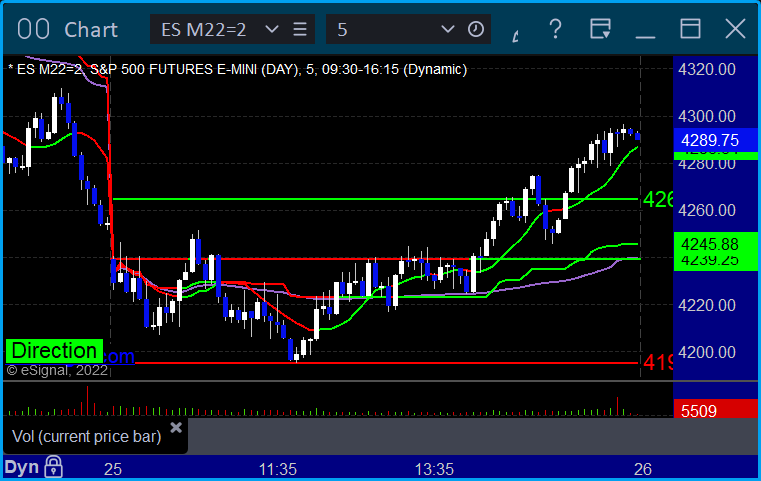Open the symbol list menu icon

pyautogui.click(x=300, y=29)
